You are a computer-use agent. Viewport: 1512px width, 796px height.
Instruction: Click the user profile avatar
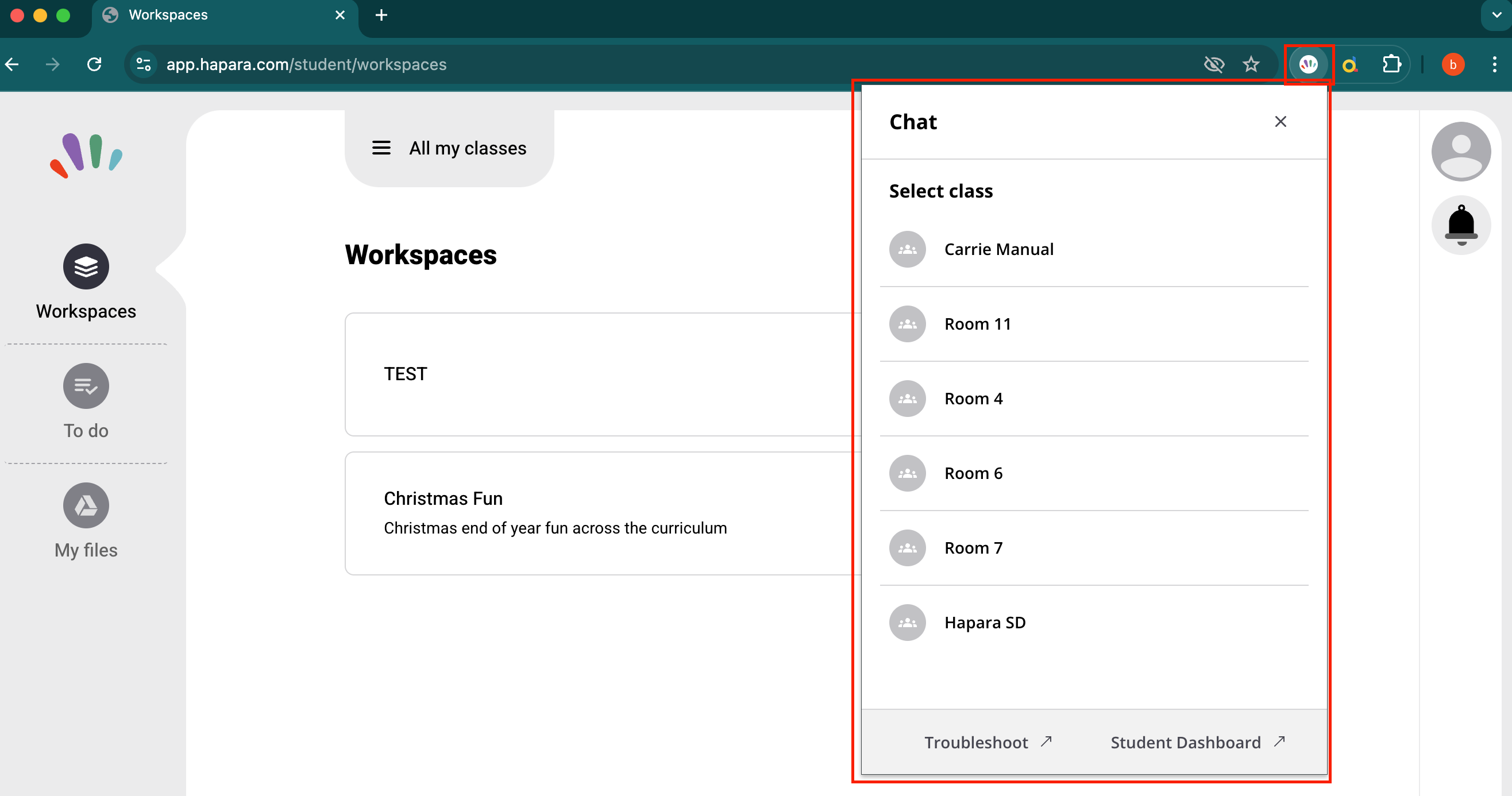(x=1461, y=150)
